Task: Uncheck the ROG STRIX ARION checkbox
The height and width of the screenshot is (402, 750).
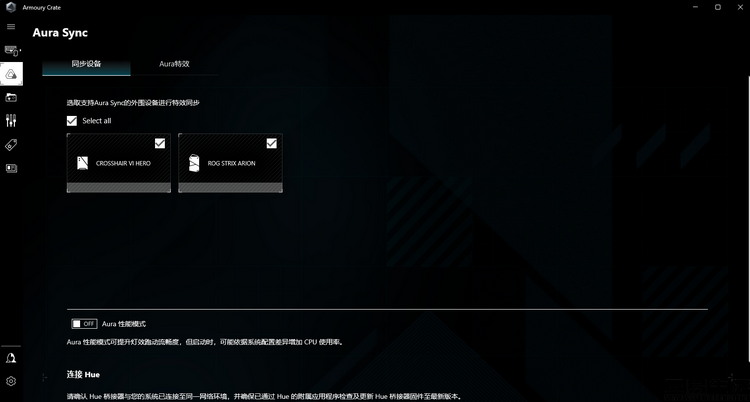Action: tap(272, 143)
